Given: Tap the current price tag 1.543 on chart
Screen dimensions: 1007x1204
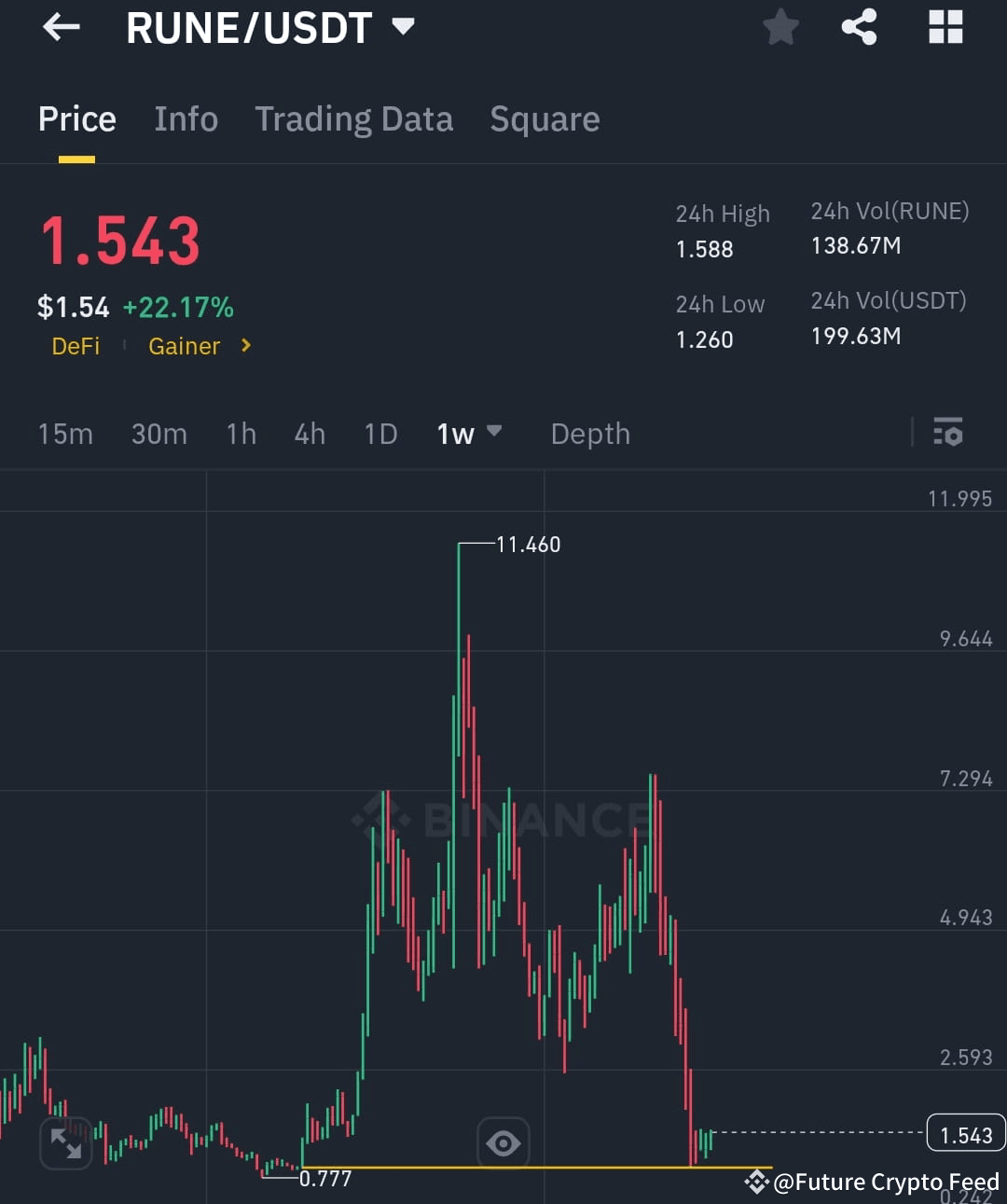Looking at the screenshot, I should pos(966,1135).
